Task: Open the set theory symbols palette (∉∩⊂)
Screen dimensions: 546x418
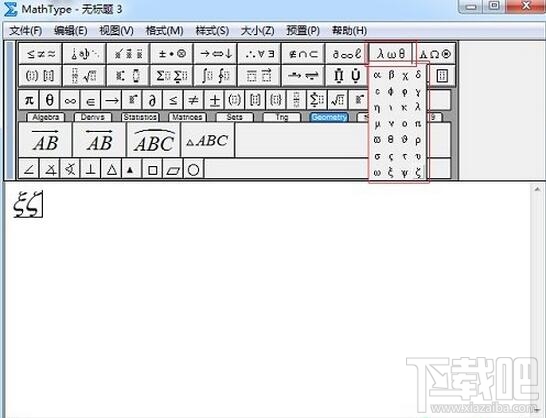Action: [303, 54]
